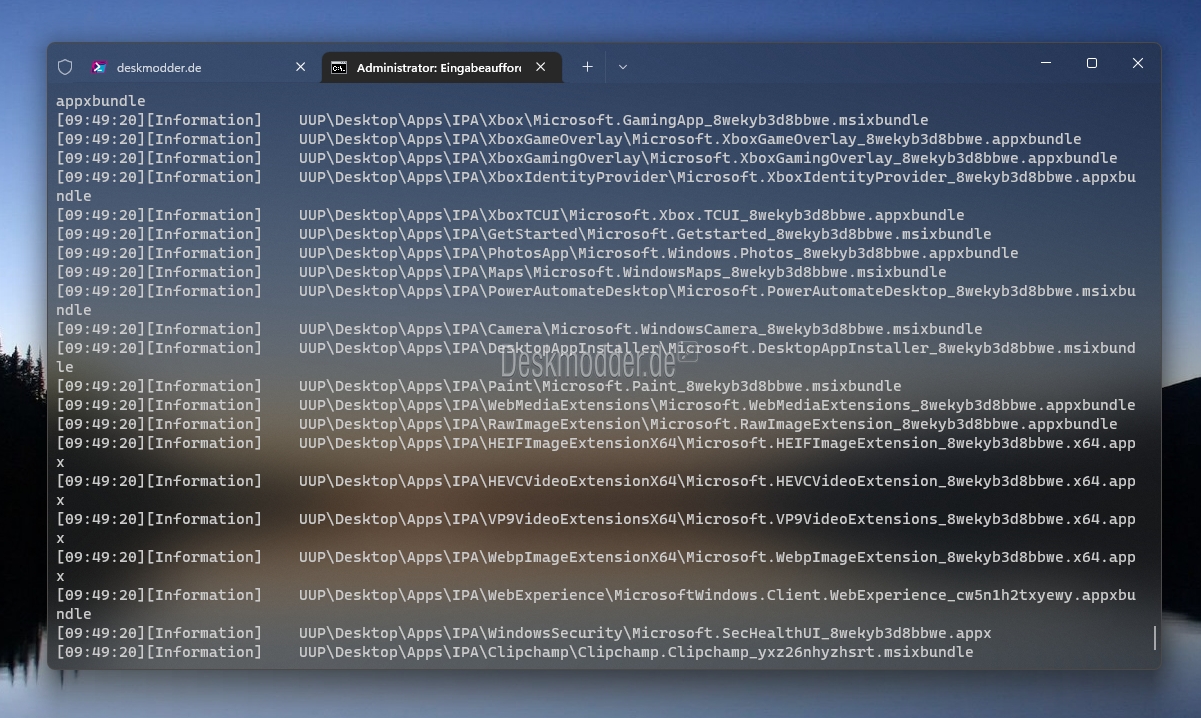Click the XboxGamingOverlay appxbundle line
Image resolution: width=1201 pixels, height=718 pixels.
[587, 158]
